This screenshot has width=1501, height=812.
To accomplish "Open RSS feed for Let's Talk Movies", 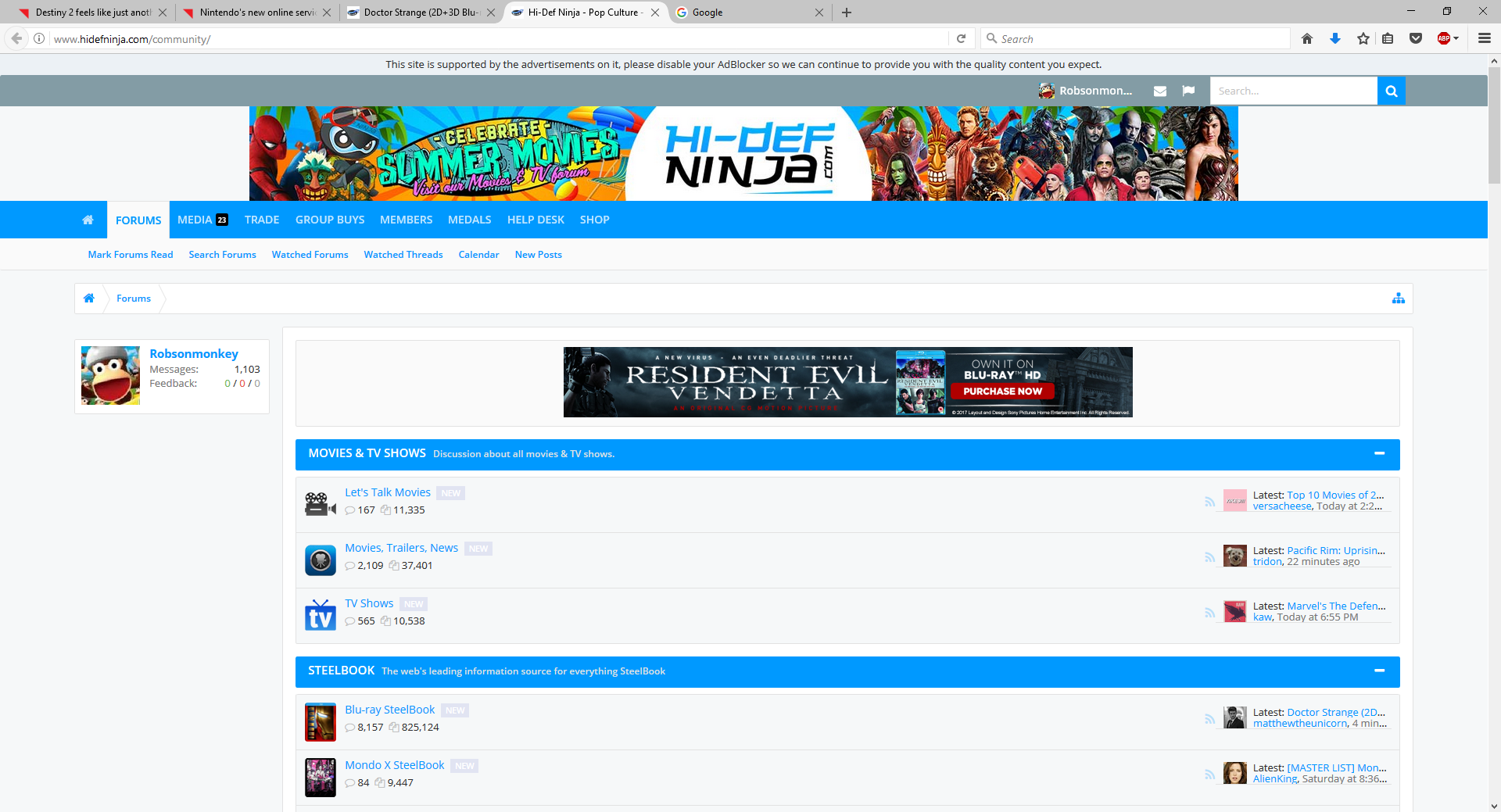I will (1209, 502).
